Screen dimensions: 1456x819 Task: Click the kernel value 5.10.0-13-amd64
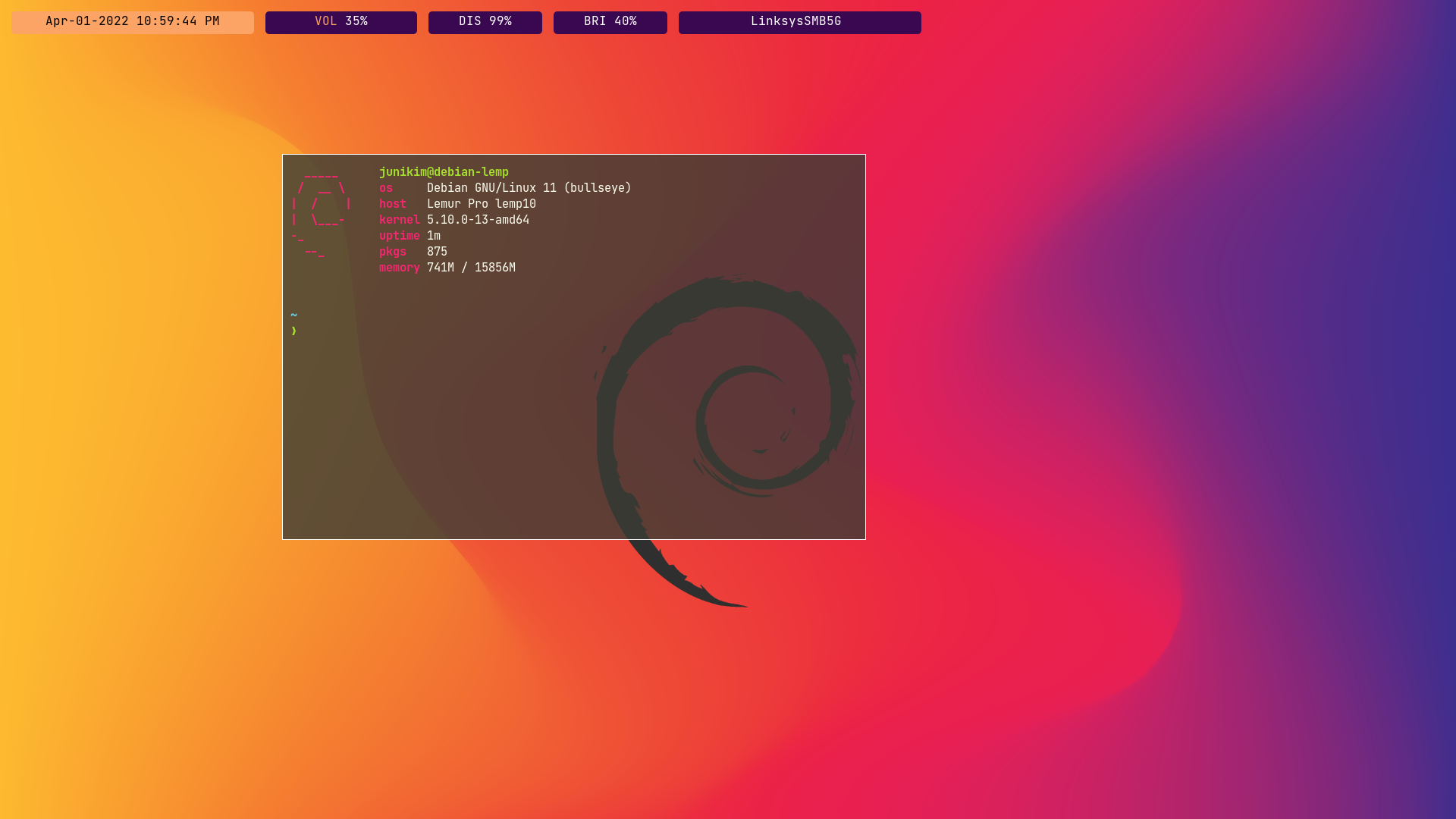(478, 220)
